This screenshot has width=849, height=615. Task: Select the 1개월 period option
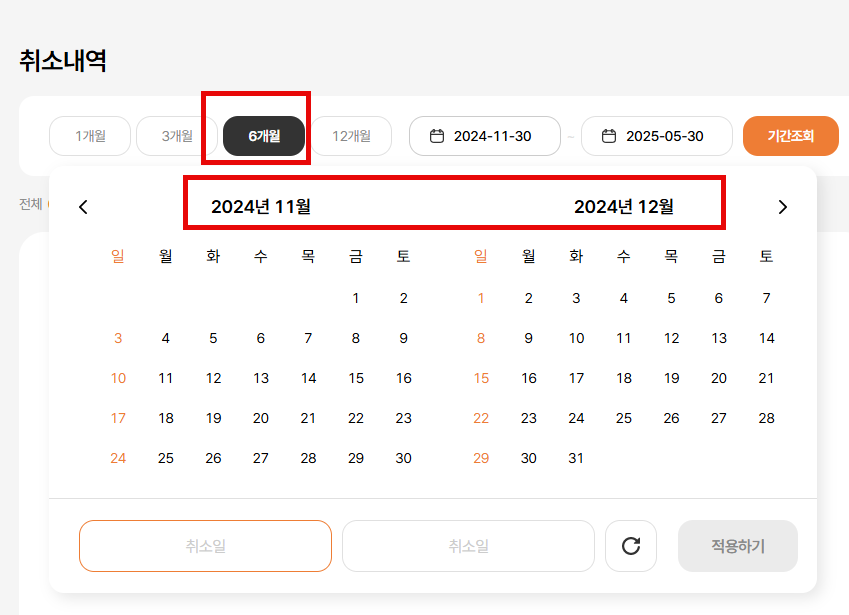point(90,136)
